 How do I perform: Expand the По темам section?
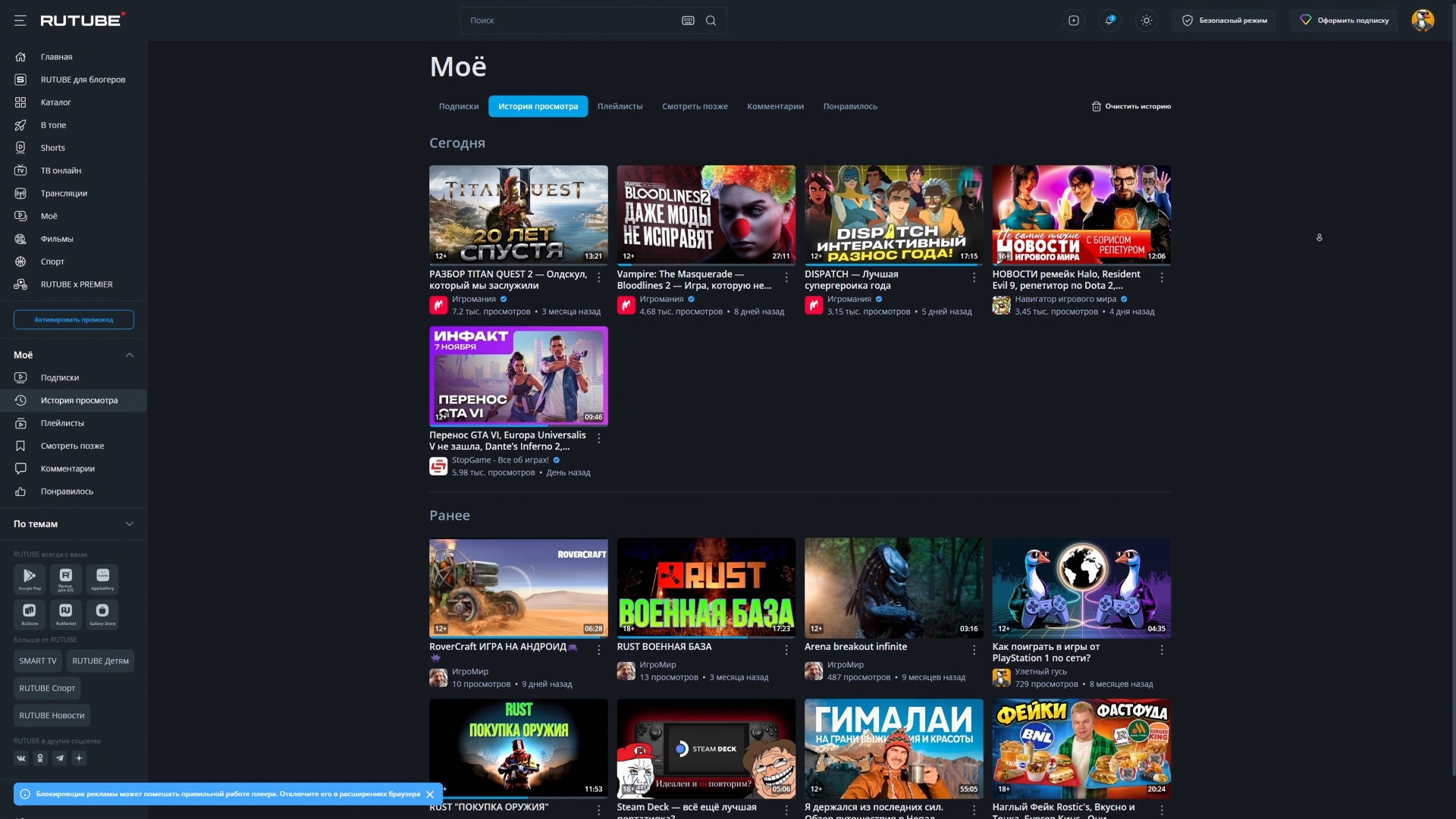pyautogui.click(x=130, y=524)
